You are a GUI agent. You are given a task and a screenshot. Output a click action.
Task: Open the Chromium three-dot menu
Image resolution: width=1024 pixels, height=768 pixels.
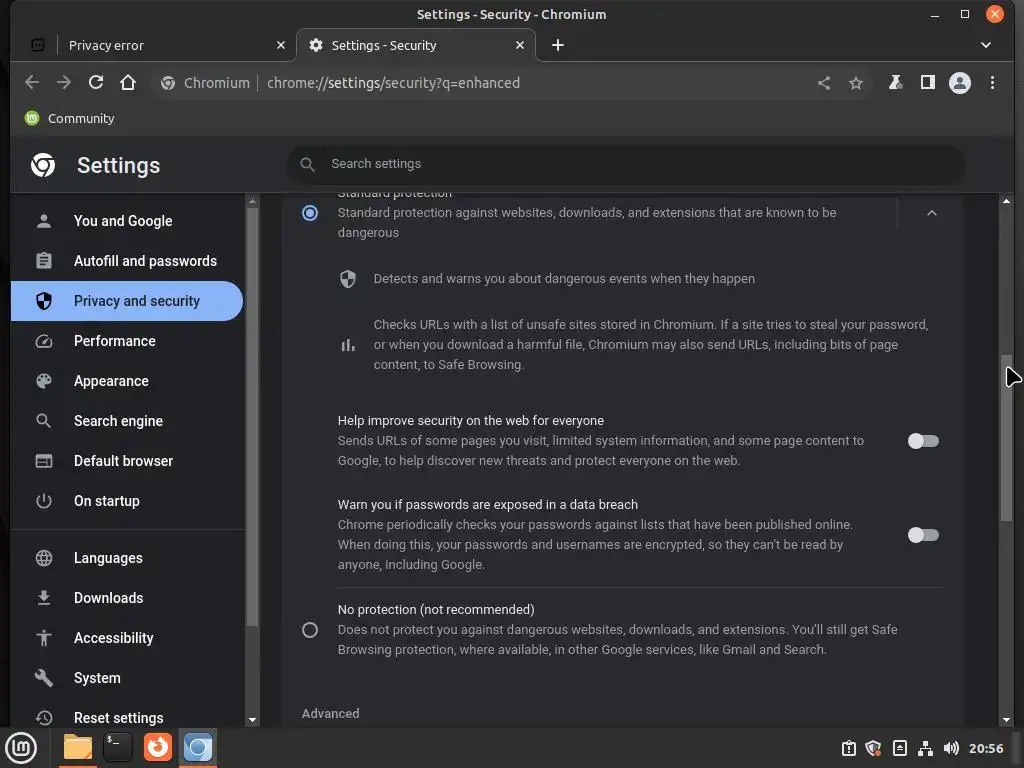[x=992, y=83]
